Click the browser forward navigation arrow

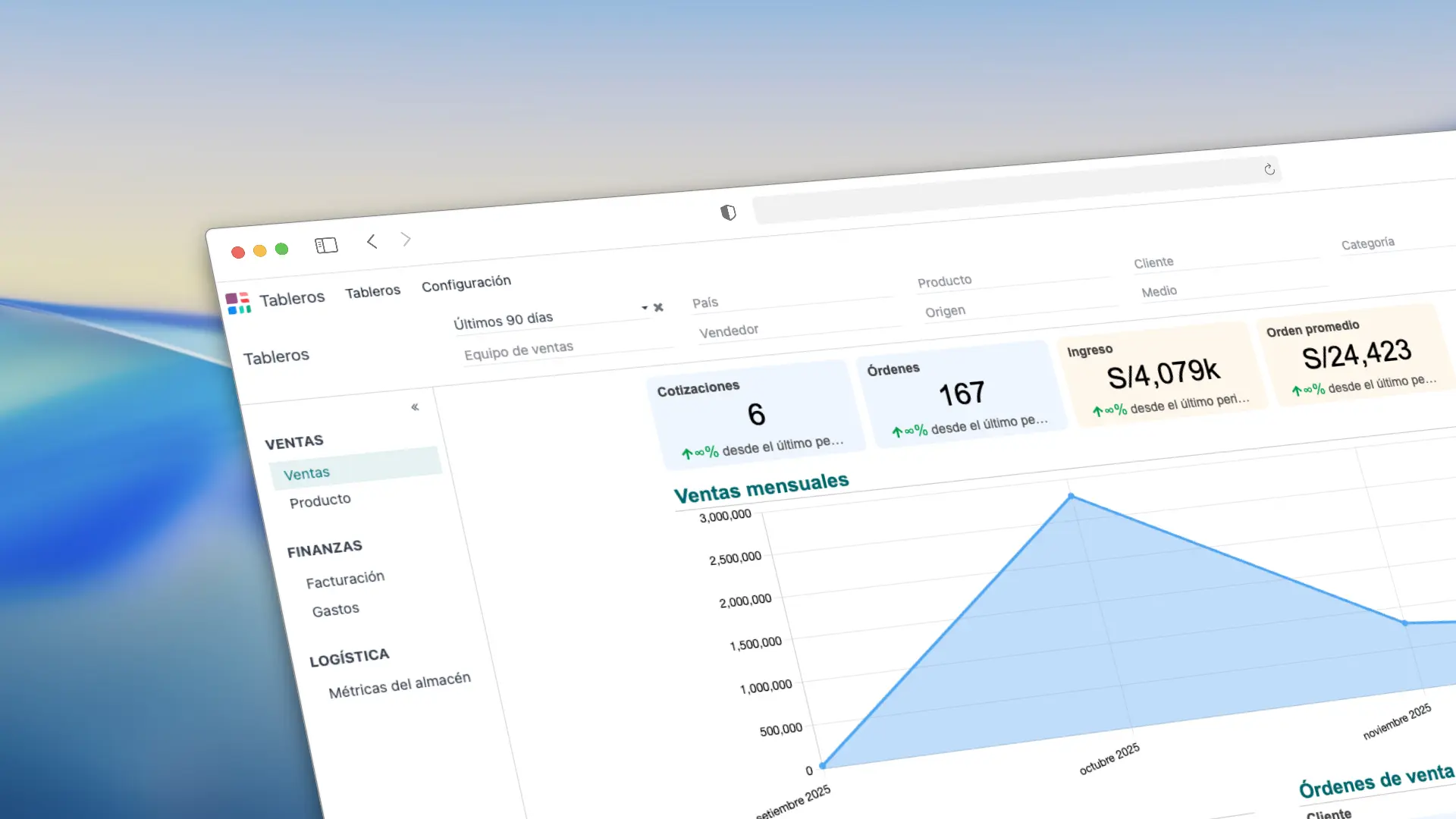tap(407, 239)
